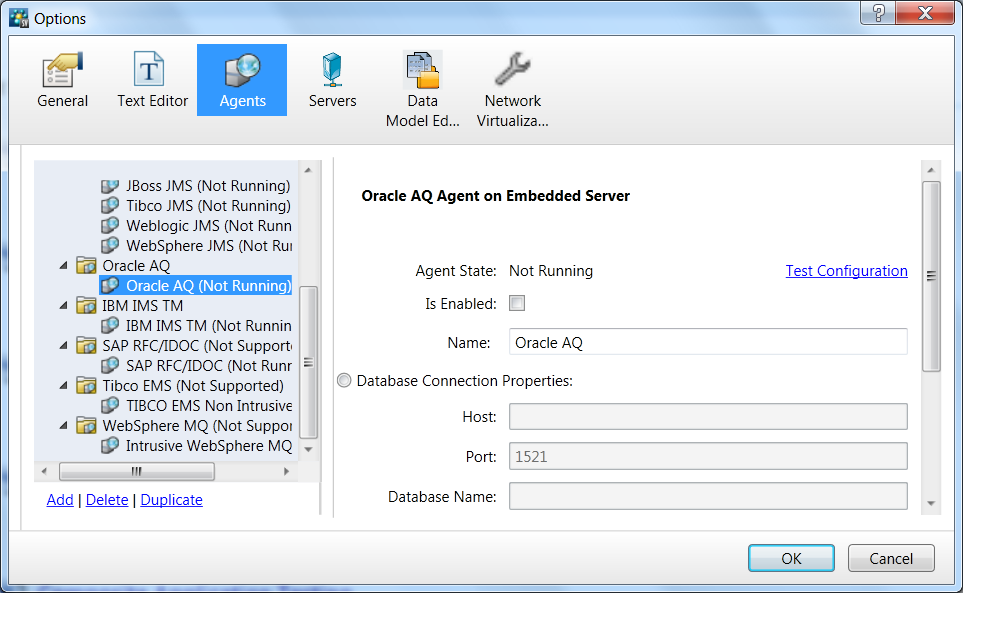Click the Duplicate link below the tree

pyautogui.click(x=171, y=500)
